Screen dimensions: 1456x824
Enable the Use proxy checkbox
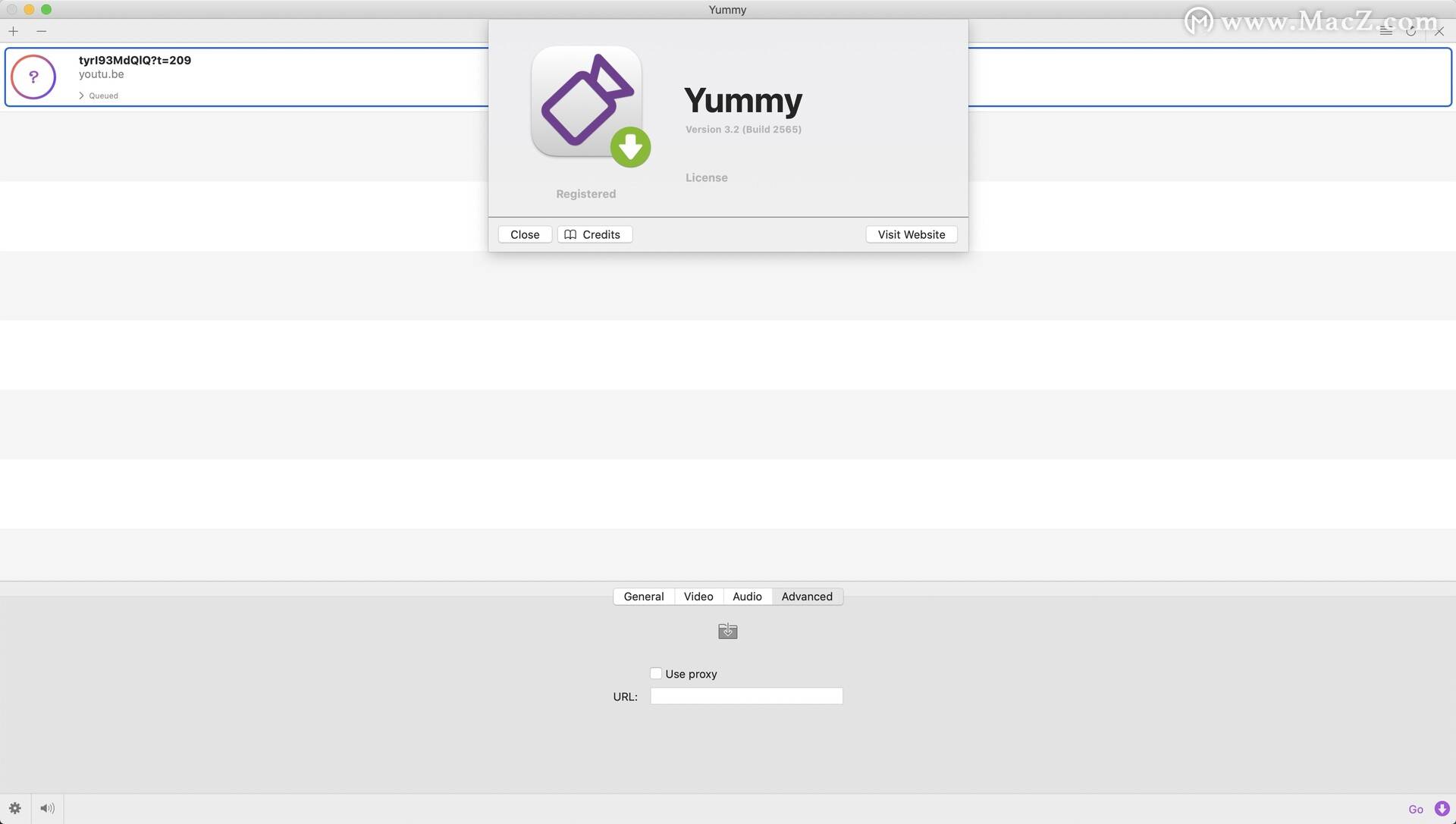(655, 673)
